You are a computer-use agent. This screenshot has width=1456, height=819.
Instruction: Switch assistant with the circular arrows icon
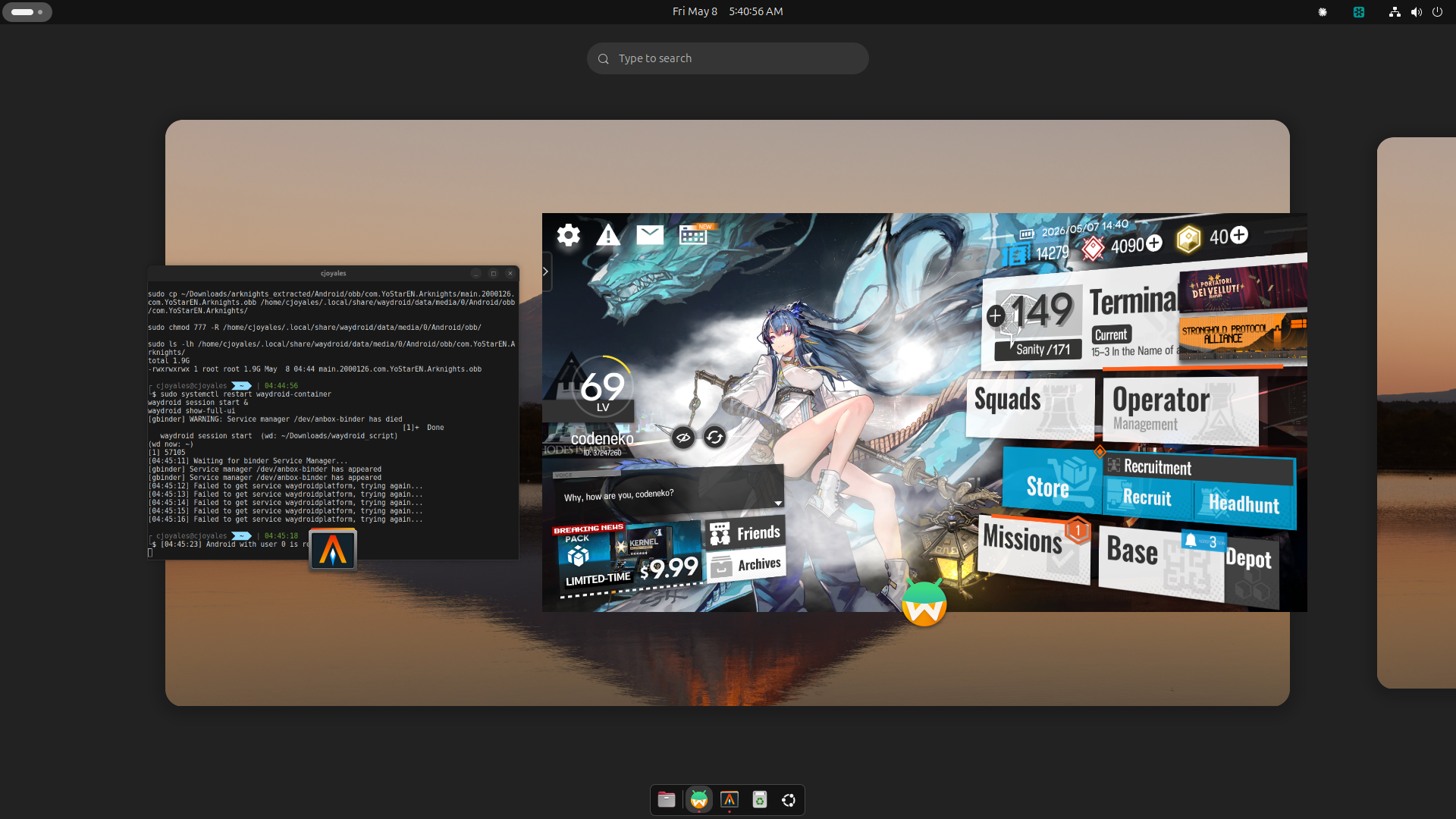point(714,438)
